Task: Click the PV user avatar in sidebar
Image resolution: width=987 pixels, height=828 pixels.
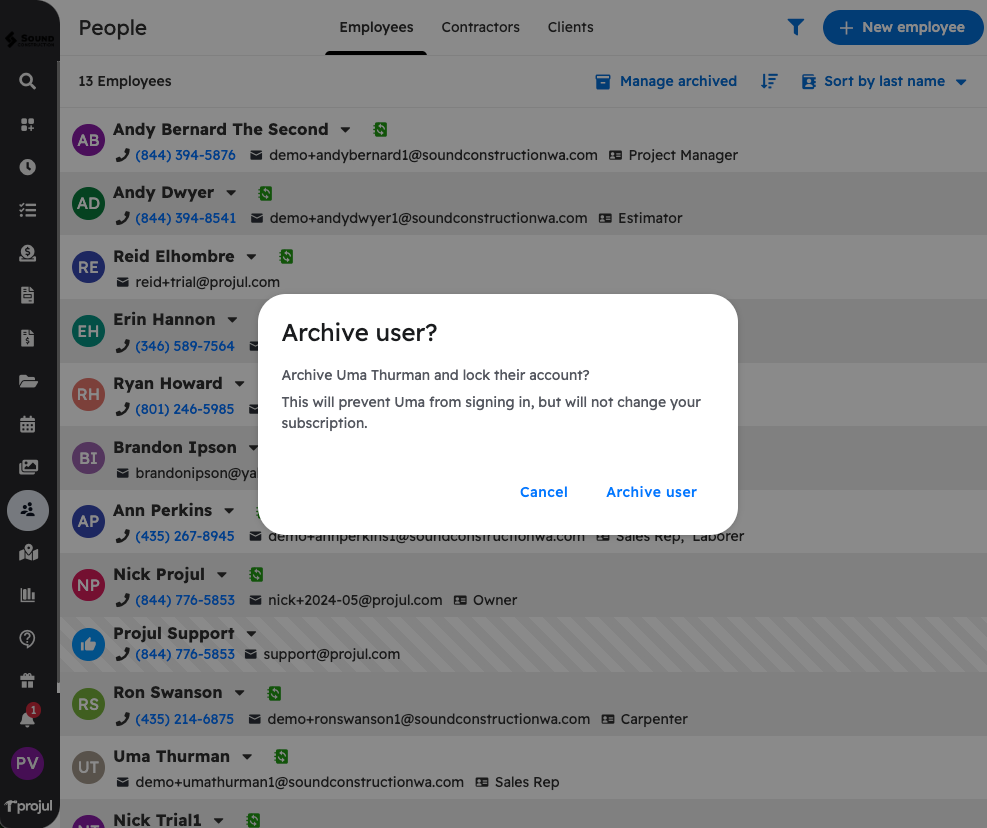Action: (27, 764)
